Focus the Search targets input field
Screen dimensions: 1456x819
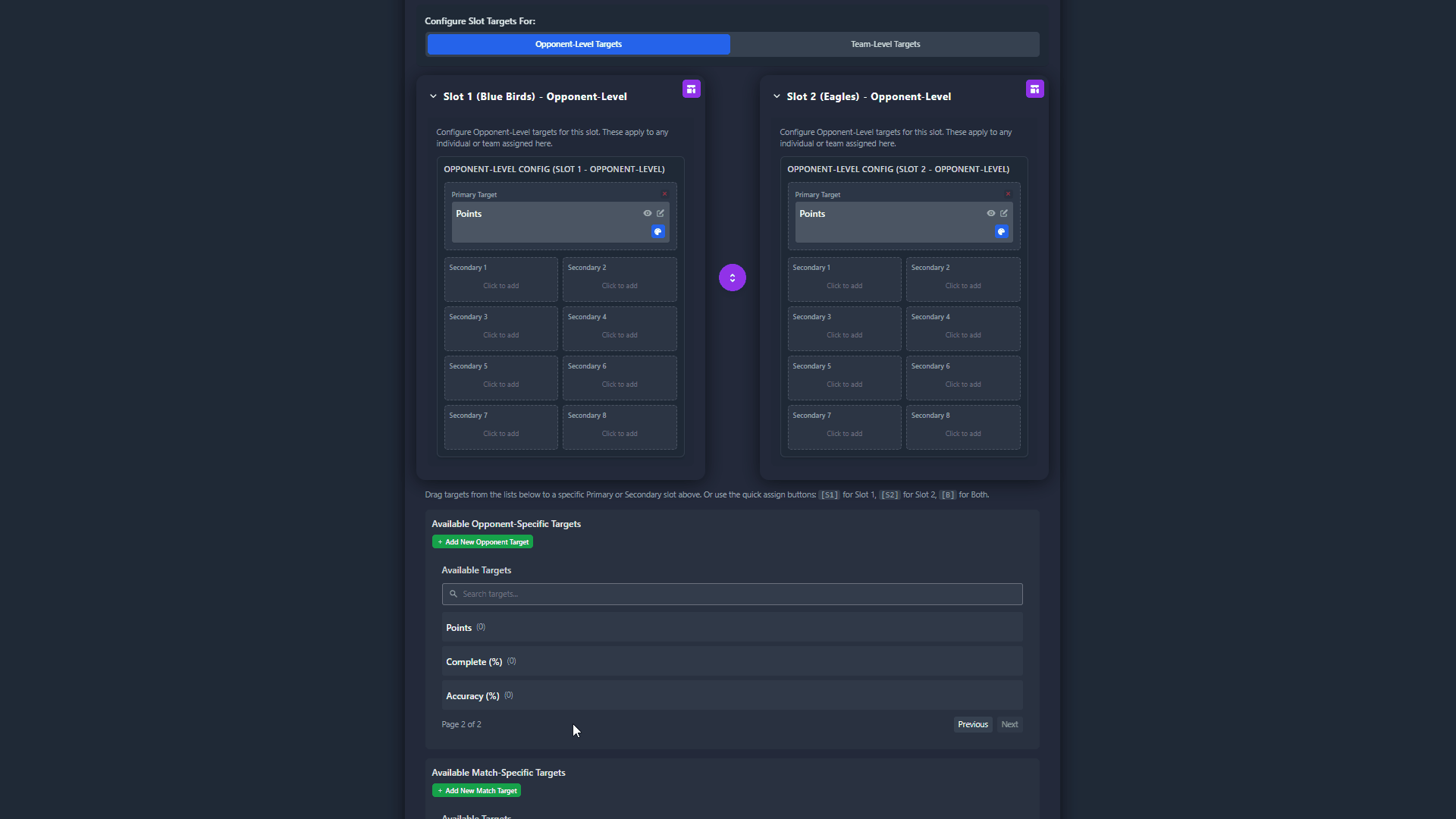tap(732, 594)
